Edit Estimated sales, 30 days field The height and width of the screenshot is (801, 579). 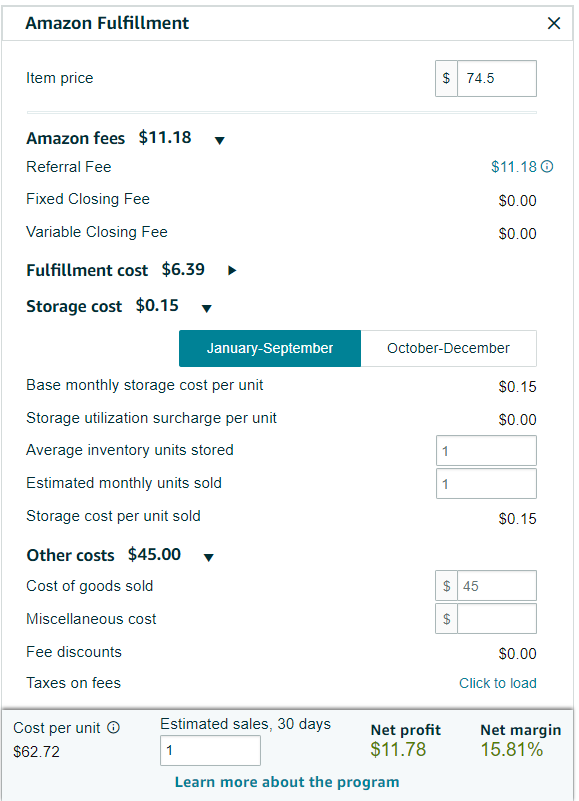[211, 750]
